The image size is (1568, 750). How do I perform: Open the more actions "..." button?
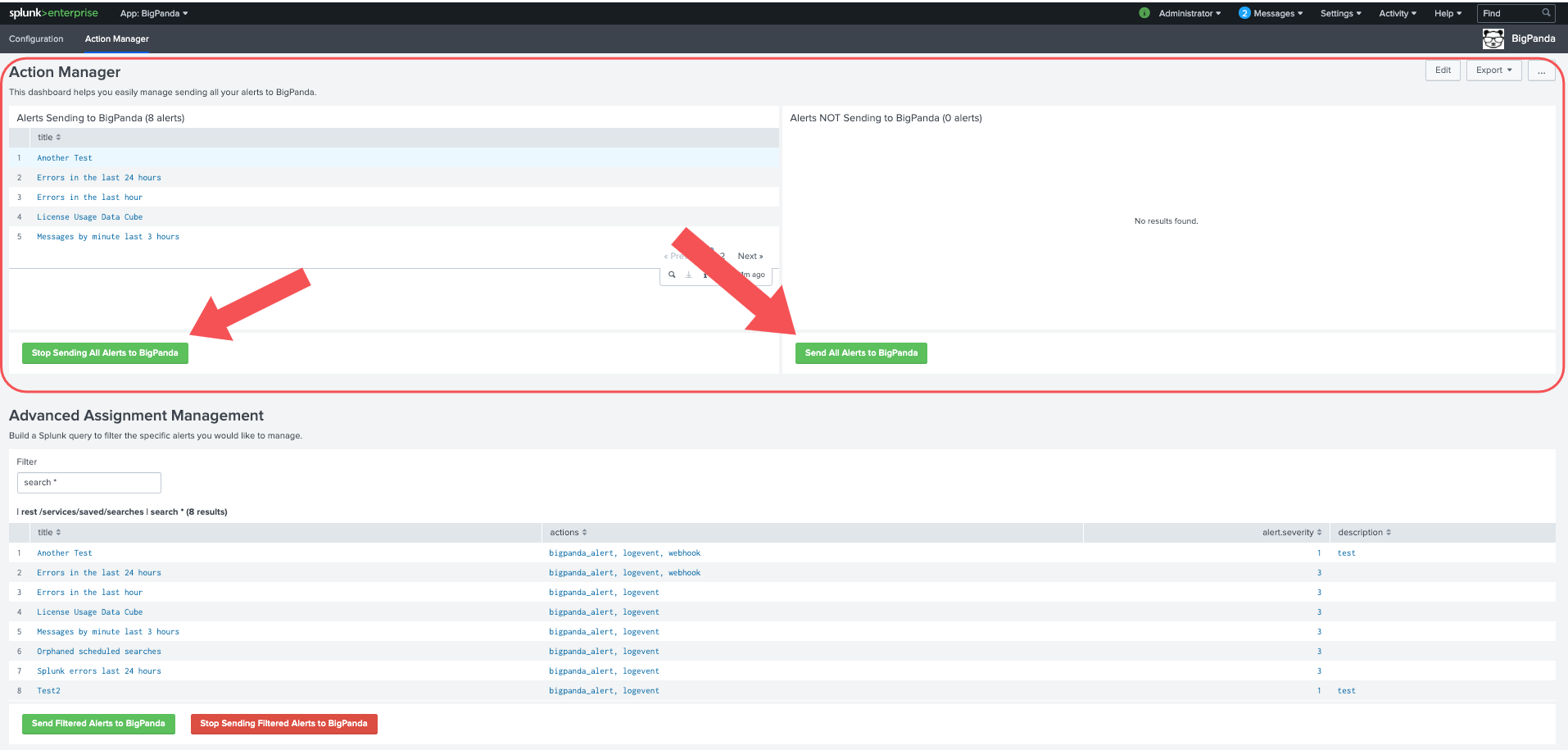pos(1542,71)
